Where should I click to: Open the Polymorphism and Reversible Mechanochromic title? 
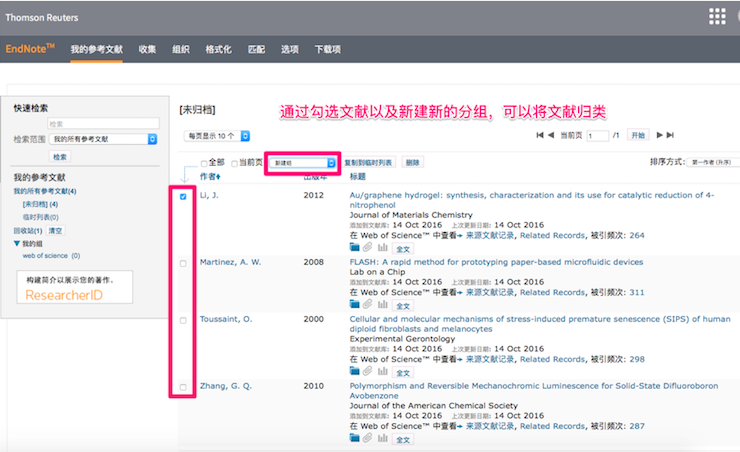pyautogui.click(x=534, y=391)
